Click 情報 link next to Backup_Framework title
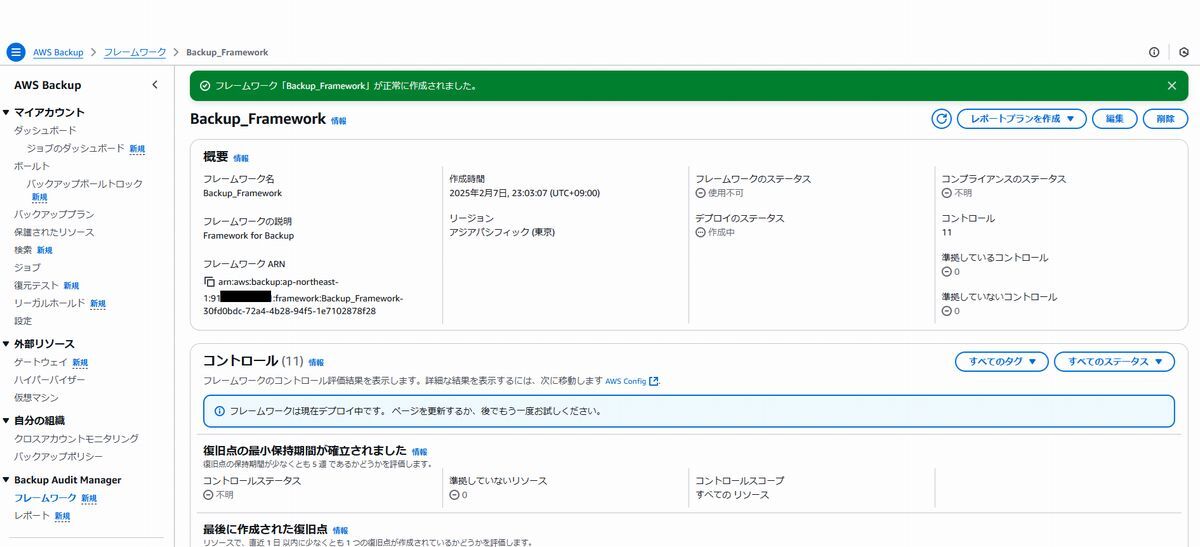Viewport: 1200px width, 547px height. coord(339,121)
